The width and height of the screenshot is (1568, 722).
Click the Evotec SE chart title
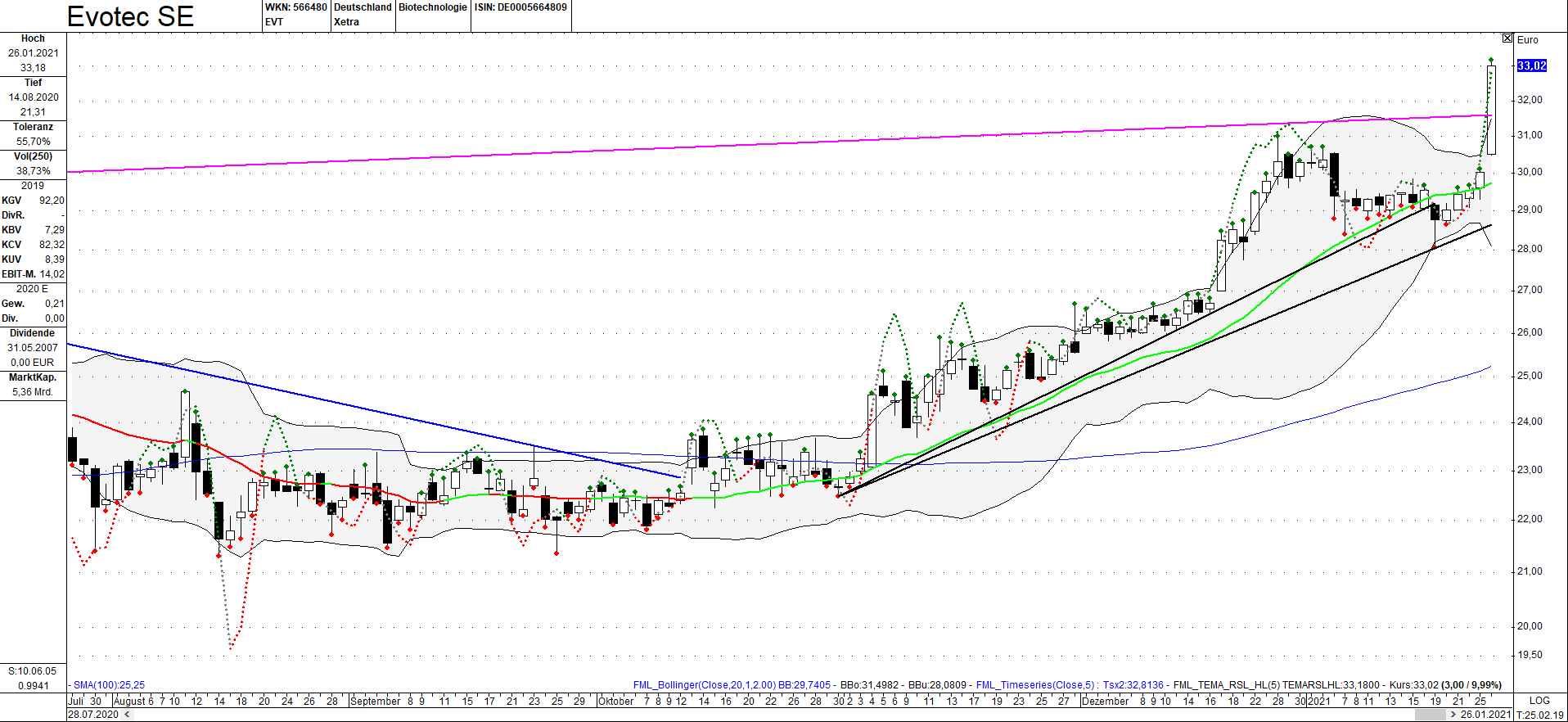point(130,16)
